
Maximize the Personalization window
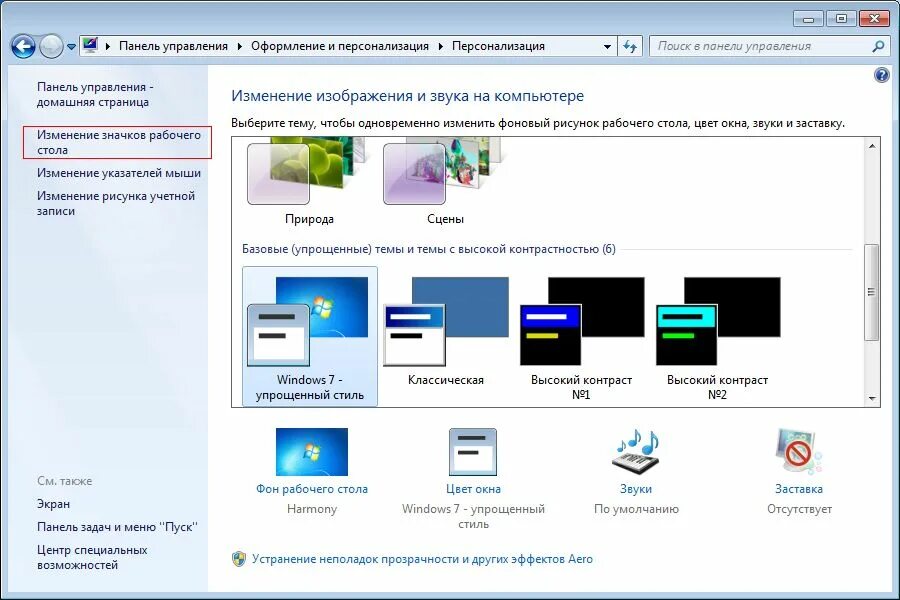pyautogui.click(x=841, y=19)
